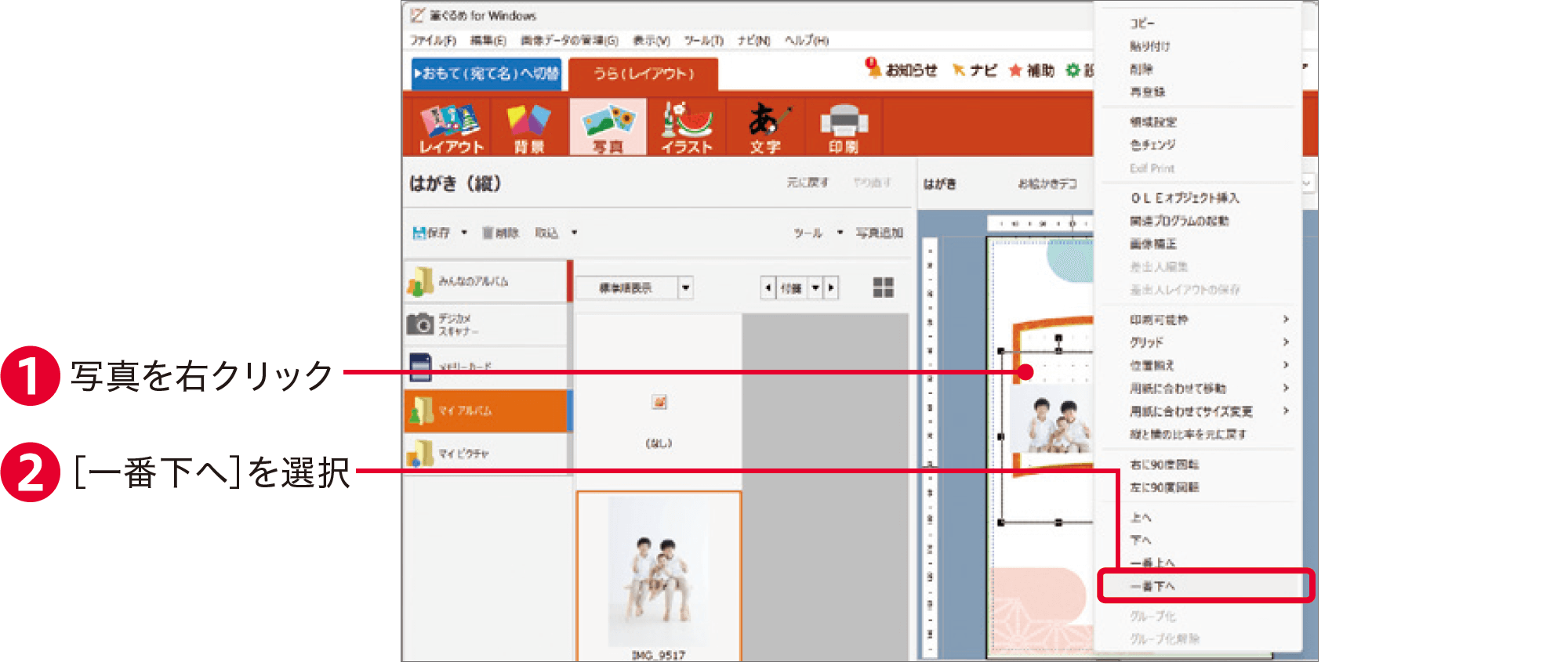Select みんなのアルバム folder icon
This screenshot has height=662, width=1568.
pyautogui.click(x=420, y=281)
